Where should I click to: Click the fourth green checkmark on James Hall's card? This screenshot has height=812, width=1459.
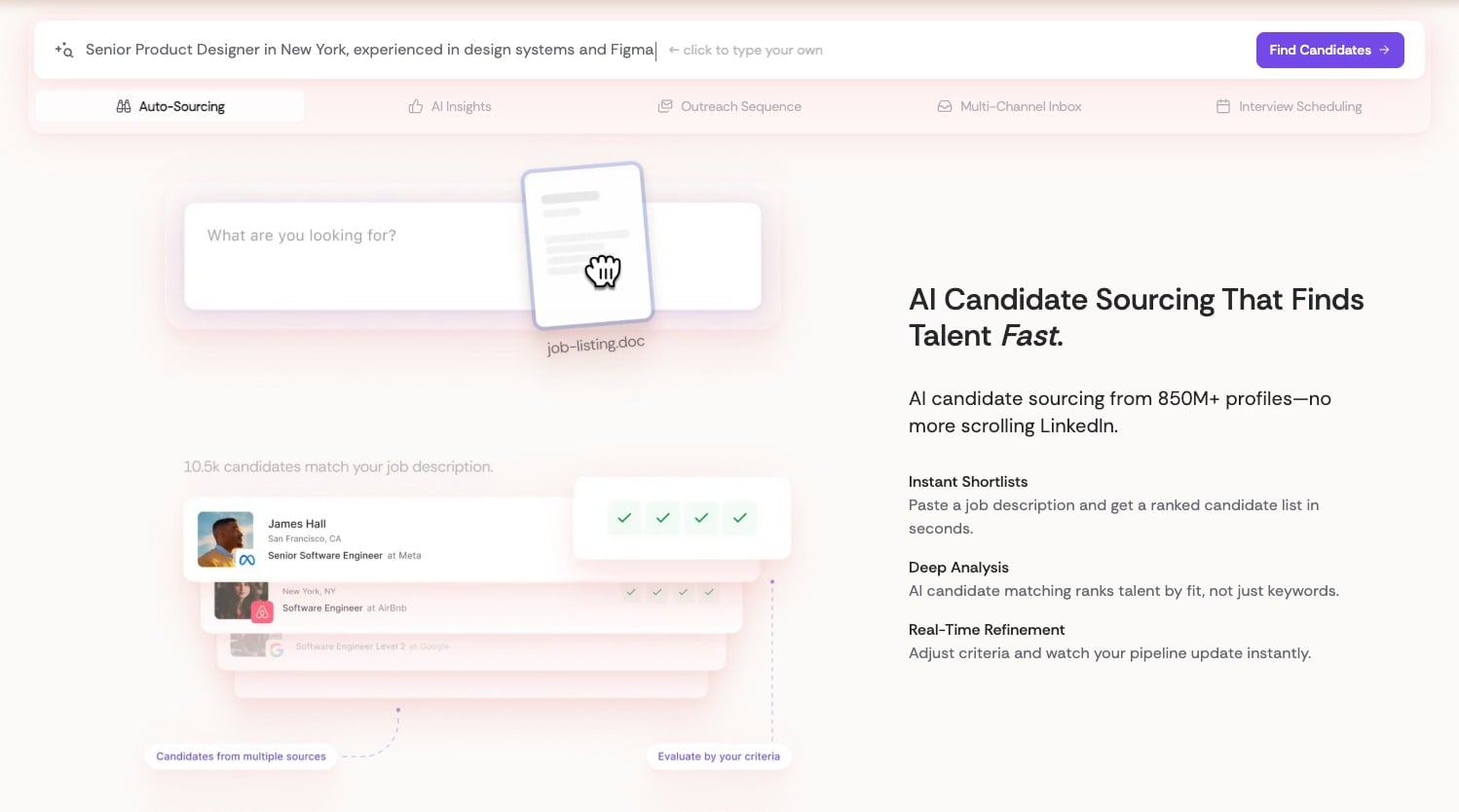(x=740, y=518)
